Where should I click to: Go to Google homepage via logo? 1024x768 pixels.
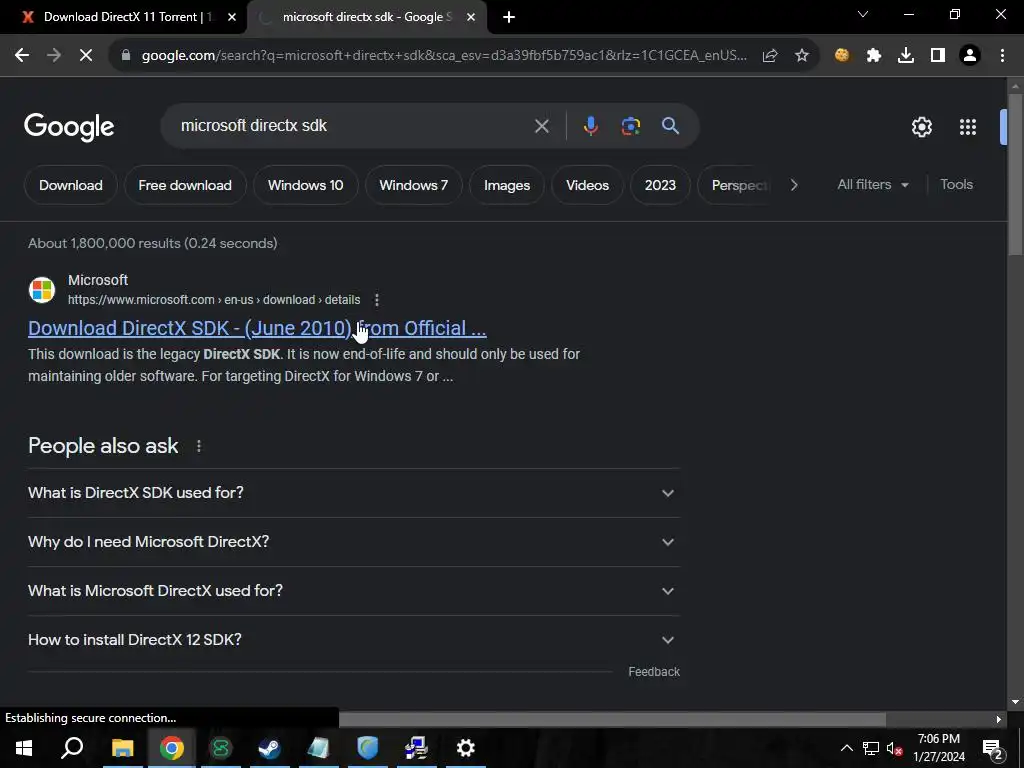click(69, 127)
